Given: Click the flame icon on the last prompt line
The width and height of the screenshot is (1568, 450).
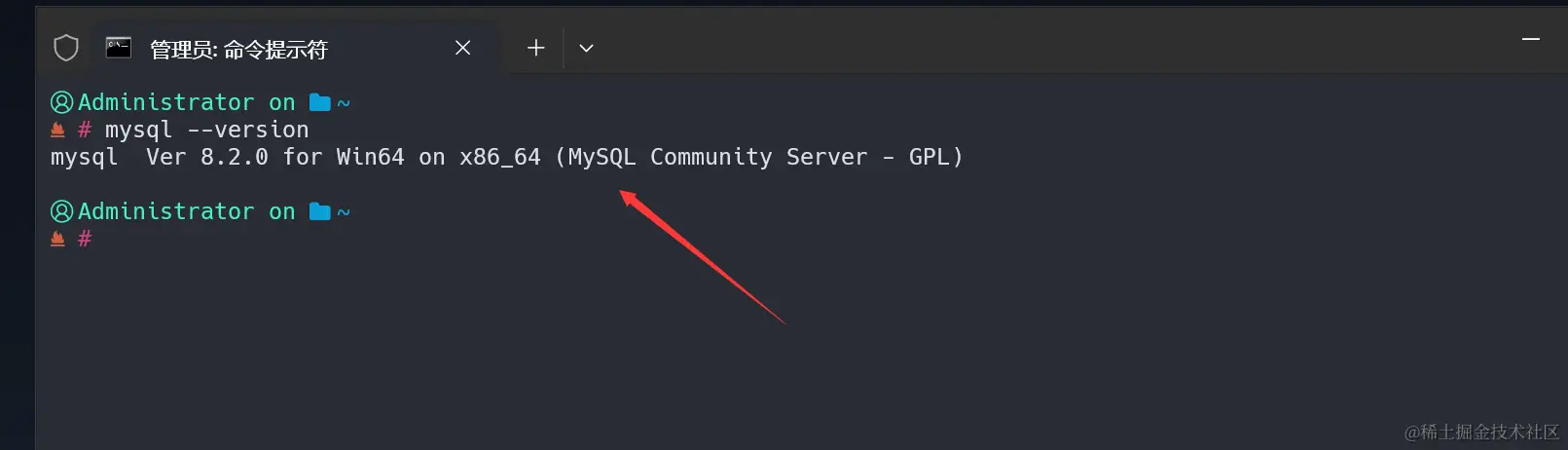Looking at the screenshot, I should (x=57, y=239).
